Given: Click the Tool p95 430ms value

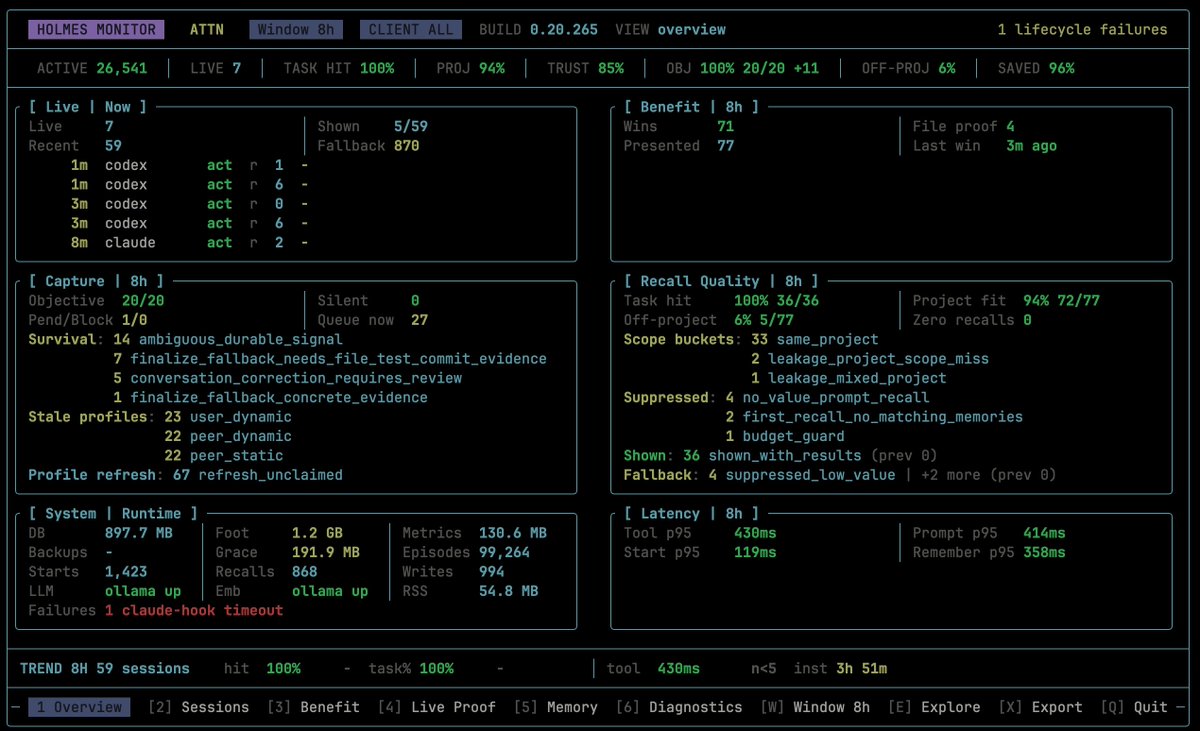Looking at the screenshot, I should [700, 533].
